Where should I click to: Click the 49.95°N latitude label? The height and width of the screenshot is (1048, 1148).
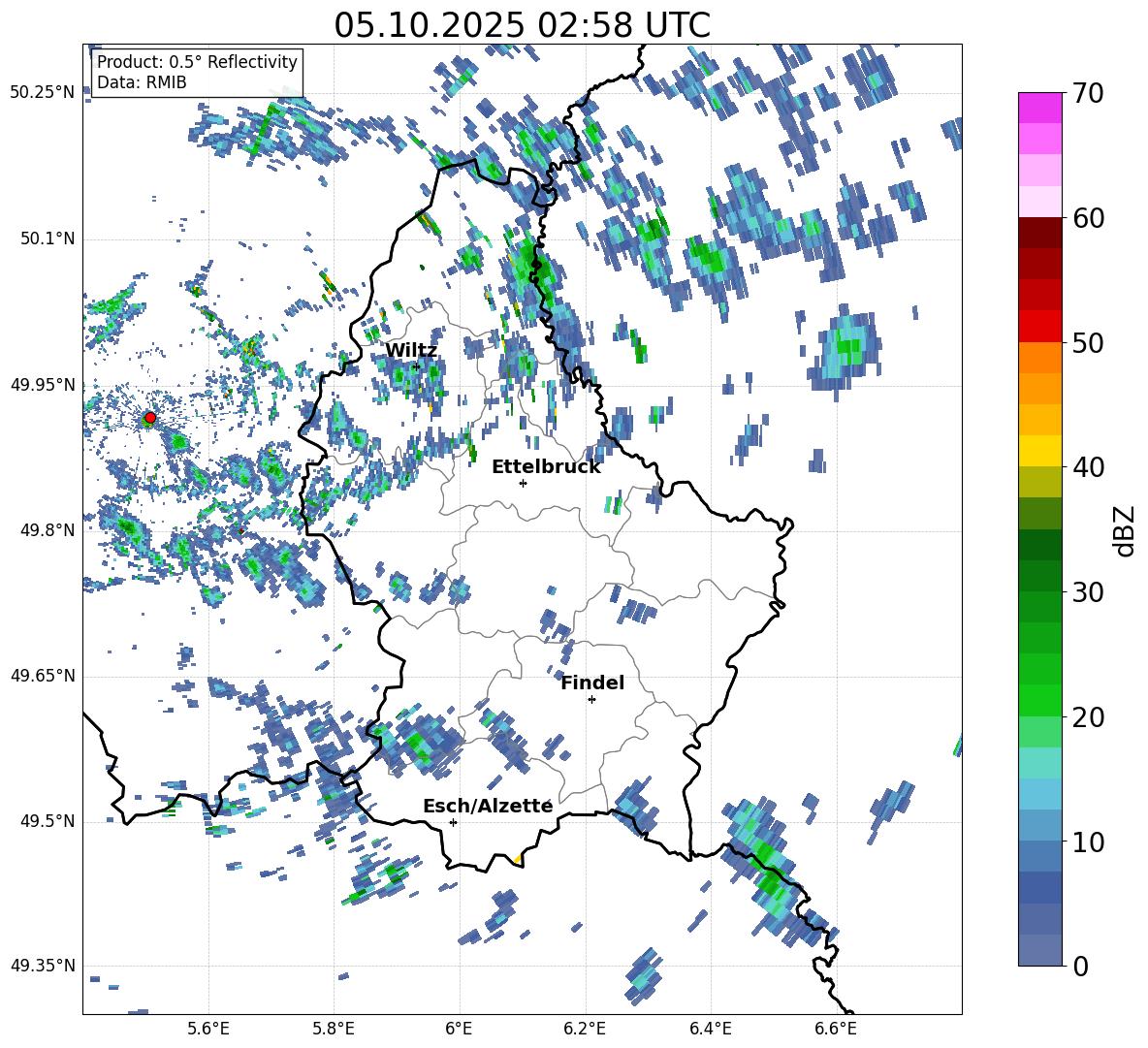click(x=43, y=385)
